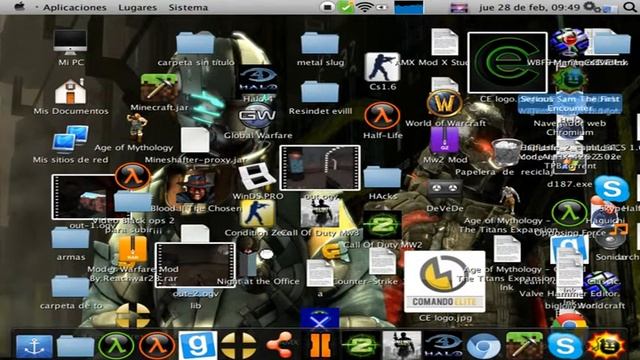Open the green CE logo image thumbnail
This screenshot has height=360, width=640.
click(x=507, y=62)
